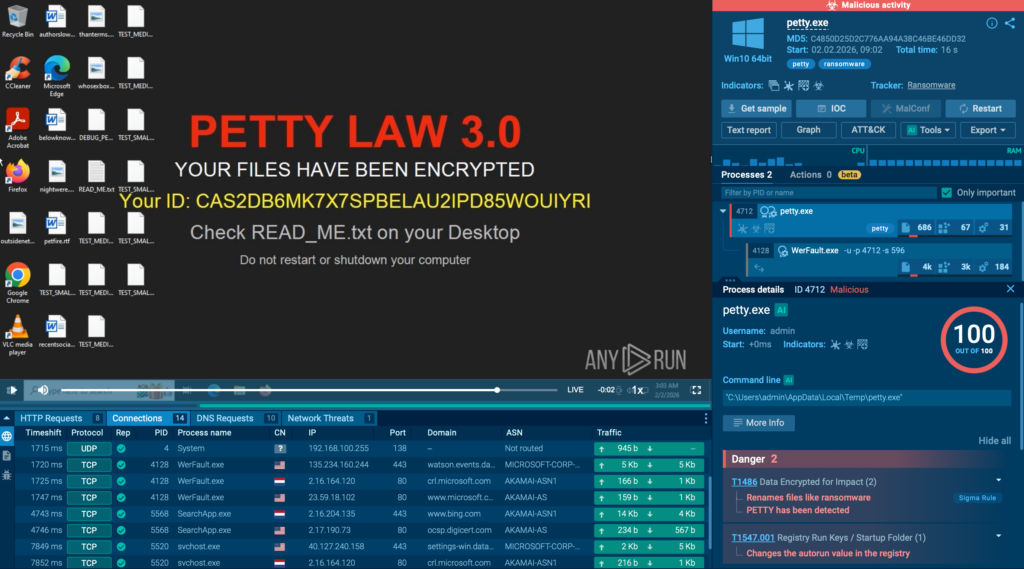Switch to Connections tab
Image resolution: width=1024 pixels, height=569 pixels.
pos(148,418)
